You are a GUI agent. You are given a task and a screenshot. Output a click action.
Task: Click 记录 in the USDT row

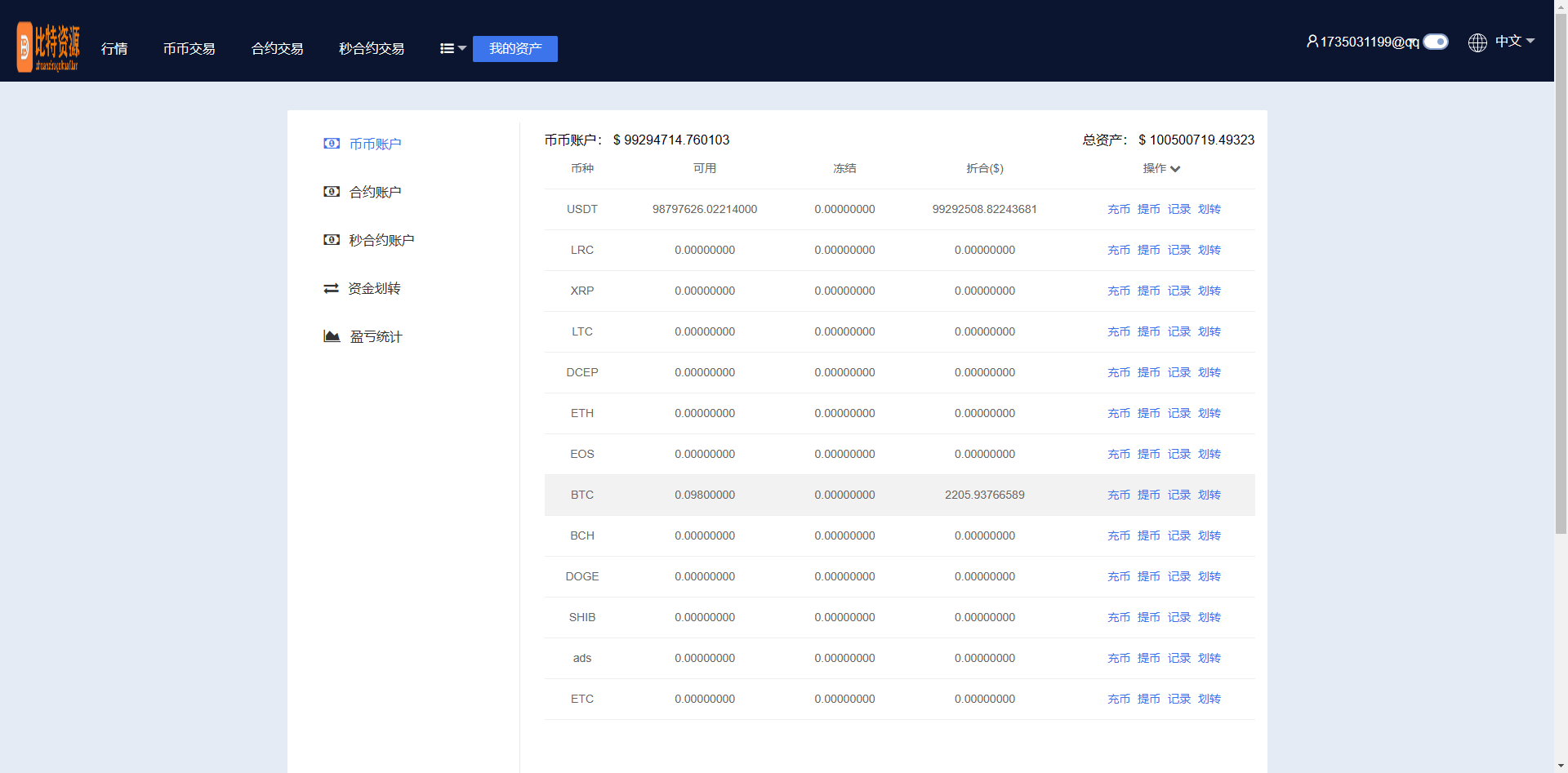[x=1179, y=209]
